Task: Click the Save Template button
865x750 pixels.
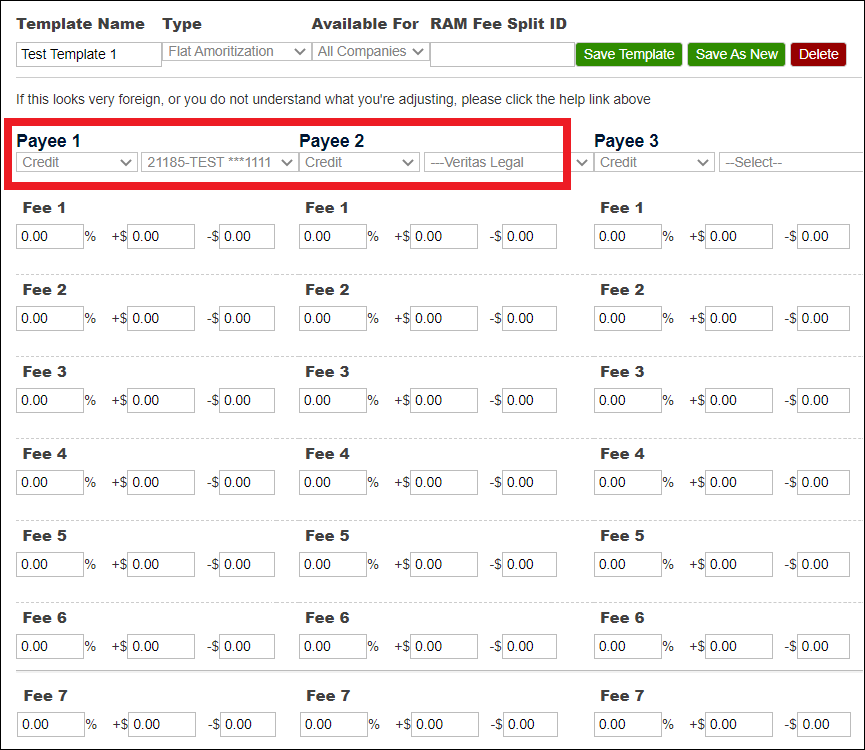Action: (628, 54)
